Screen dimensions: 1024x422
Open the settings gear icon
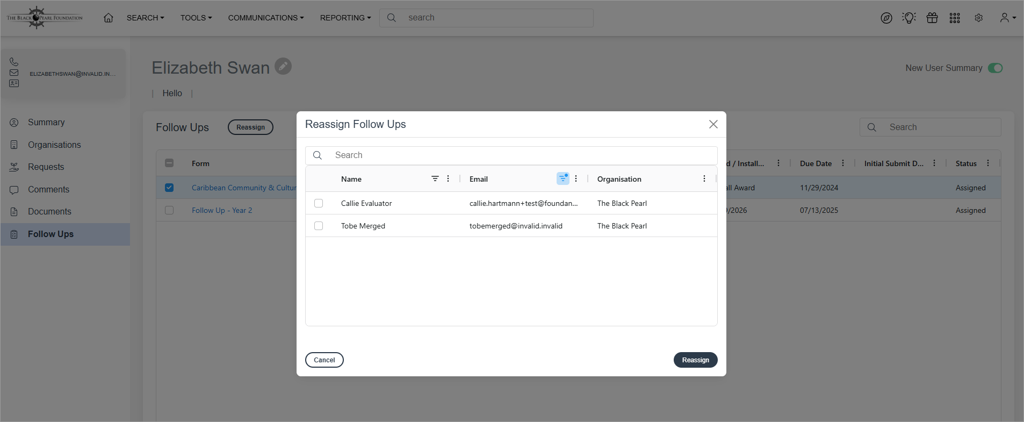pos(978,18)
